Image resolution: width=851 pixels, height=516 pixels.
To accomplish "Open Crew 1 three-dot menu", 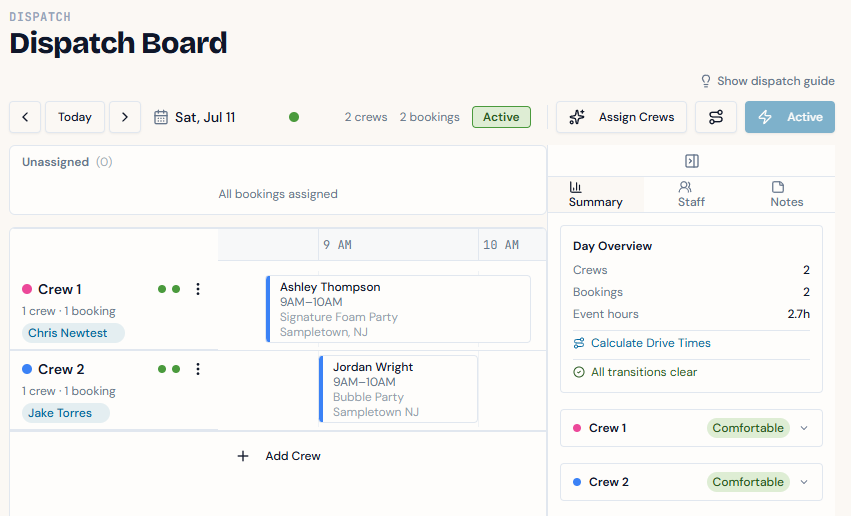I will [198, 289].
